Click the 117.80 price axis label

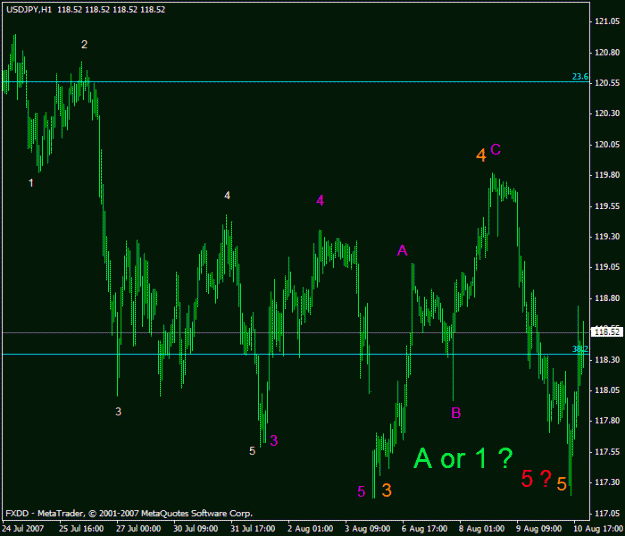point(607,421)
